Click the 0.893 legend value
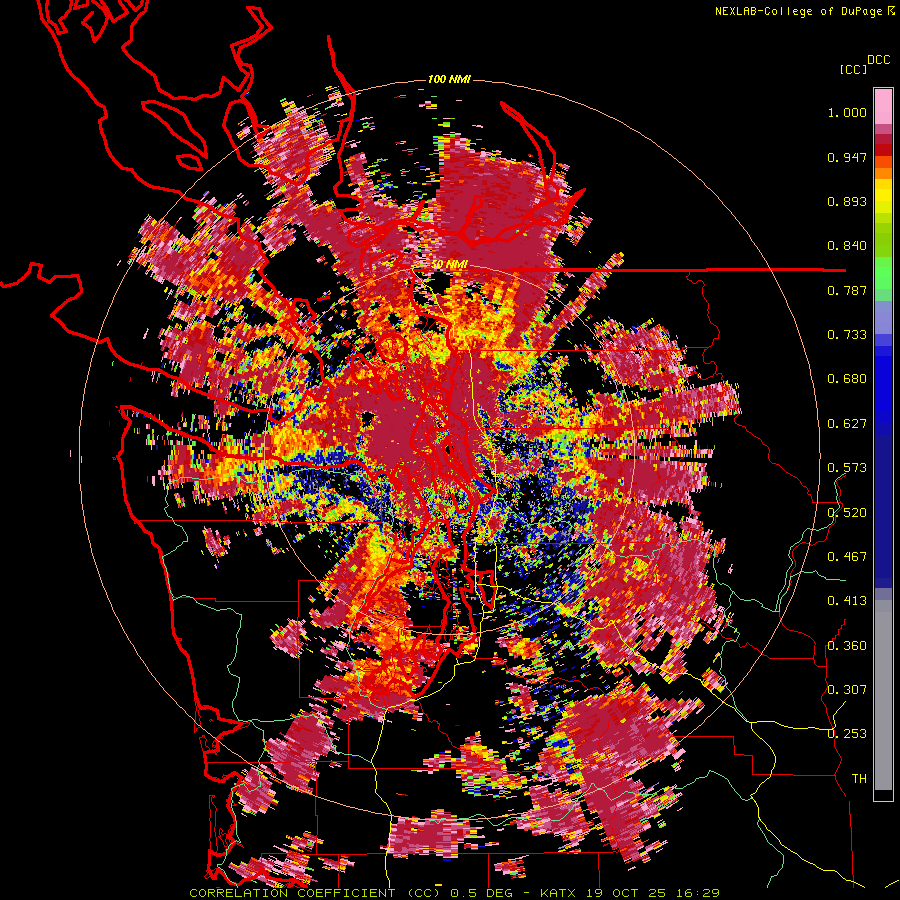The width and height of the screenshot is (900, 900). coord(847,201)
